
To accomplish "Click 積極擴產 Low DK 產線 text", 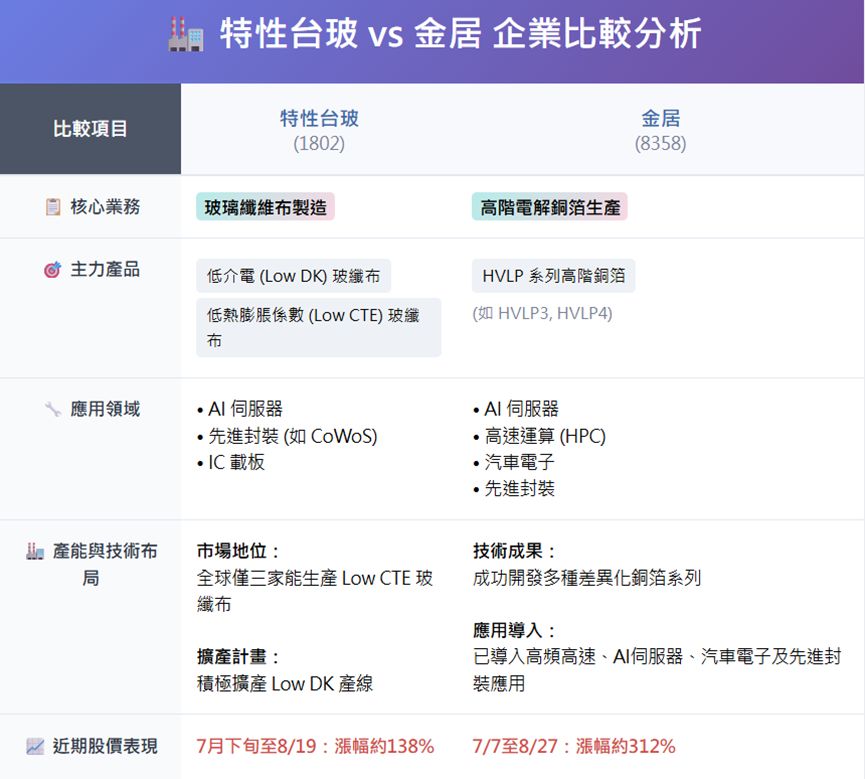I will pyautogui.click(x=285, y=684).
